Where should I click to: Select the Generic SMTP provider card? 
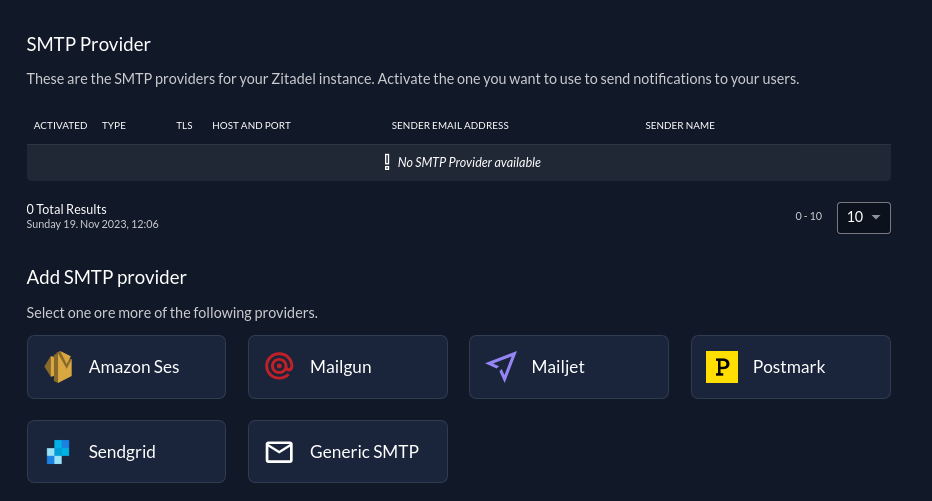[x=348, y=452]
